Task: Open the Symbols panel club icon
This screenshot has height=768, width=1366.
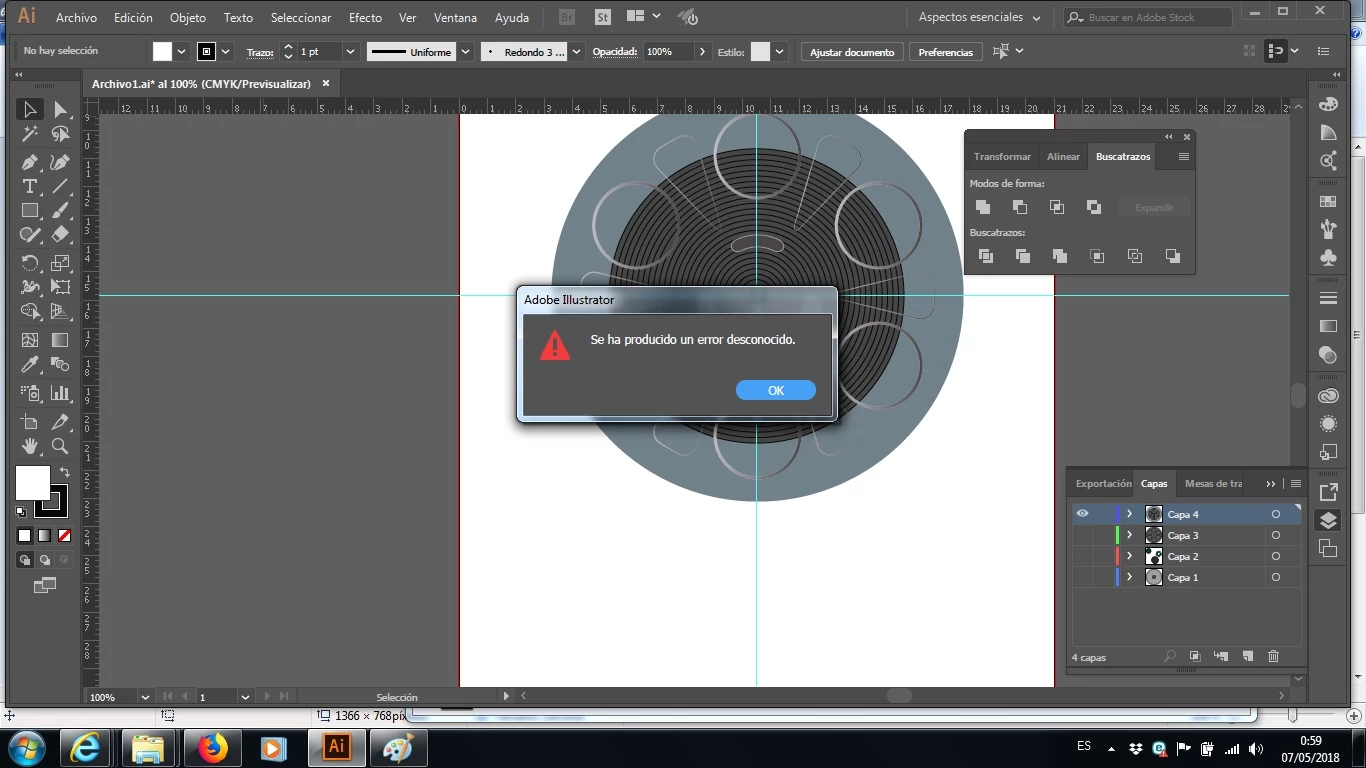Action: point(1328,258)
